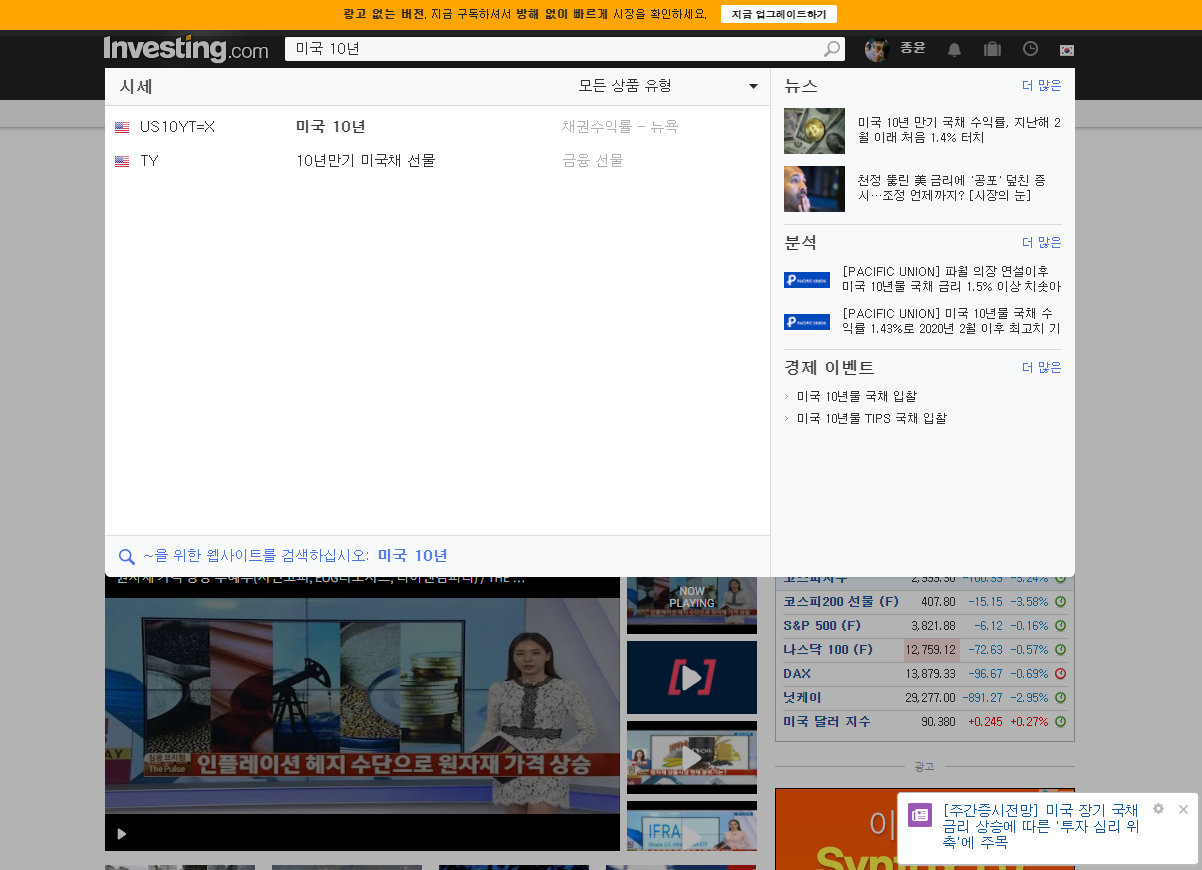
Task: Click the purple news icon in notification popup
Action: click(920, 815)
